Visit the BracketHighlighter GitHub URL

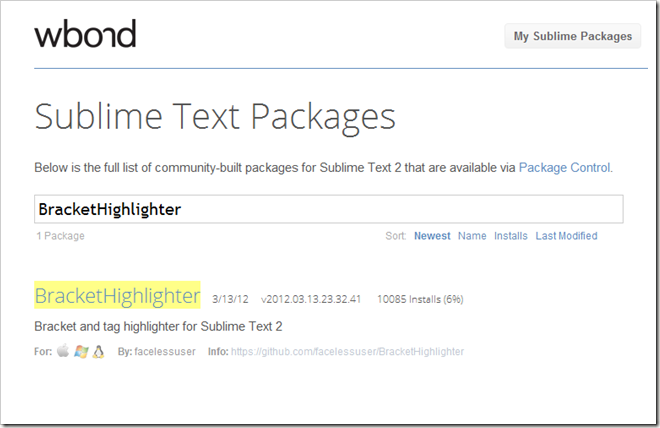348,352
